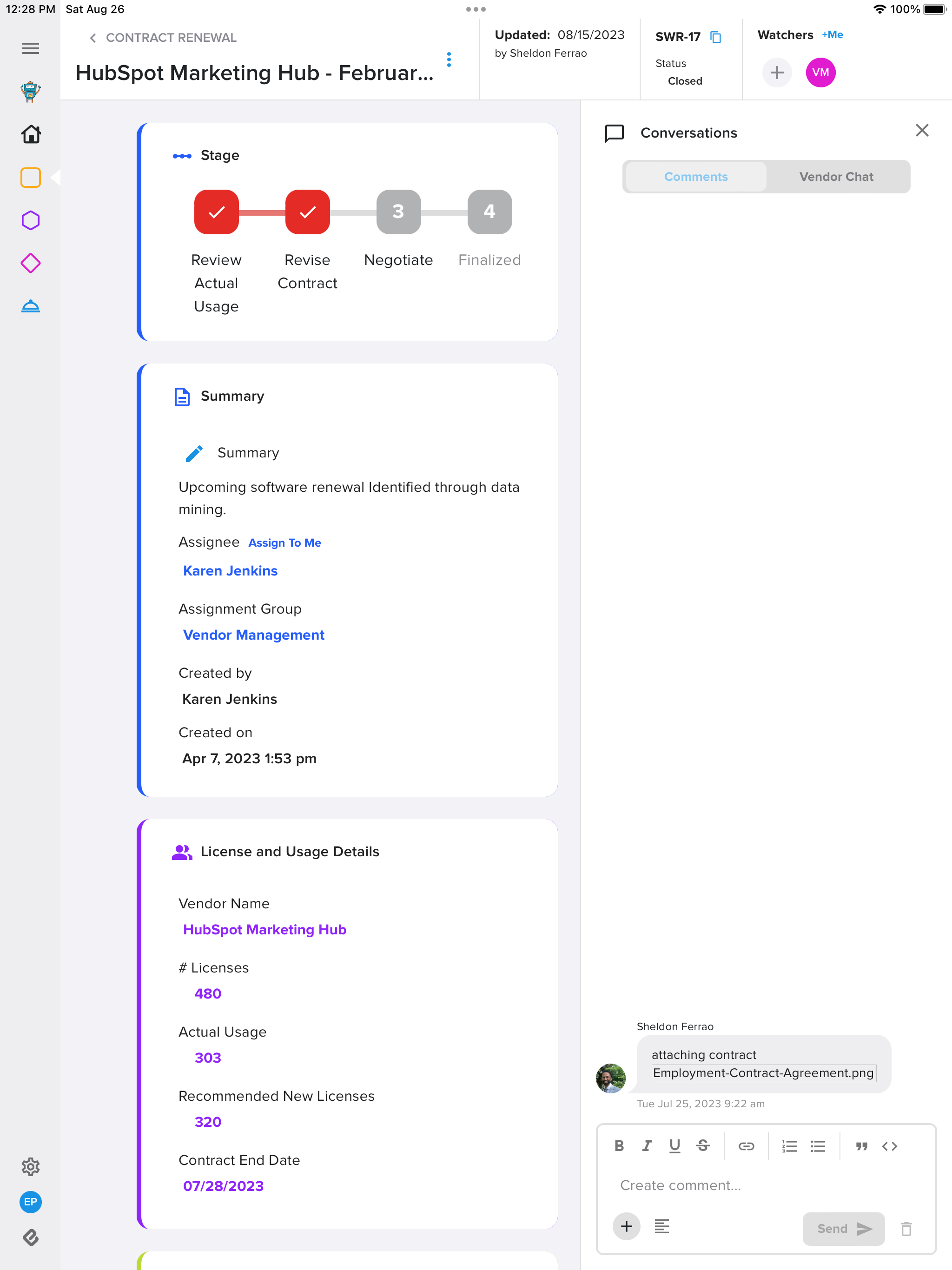
Task: Insert a numbered list
Action: pos(789,1146)
